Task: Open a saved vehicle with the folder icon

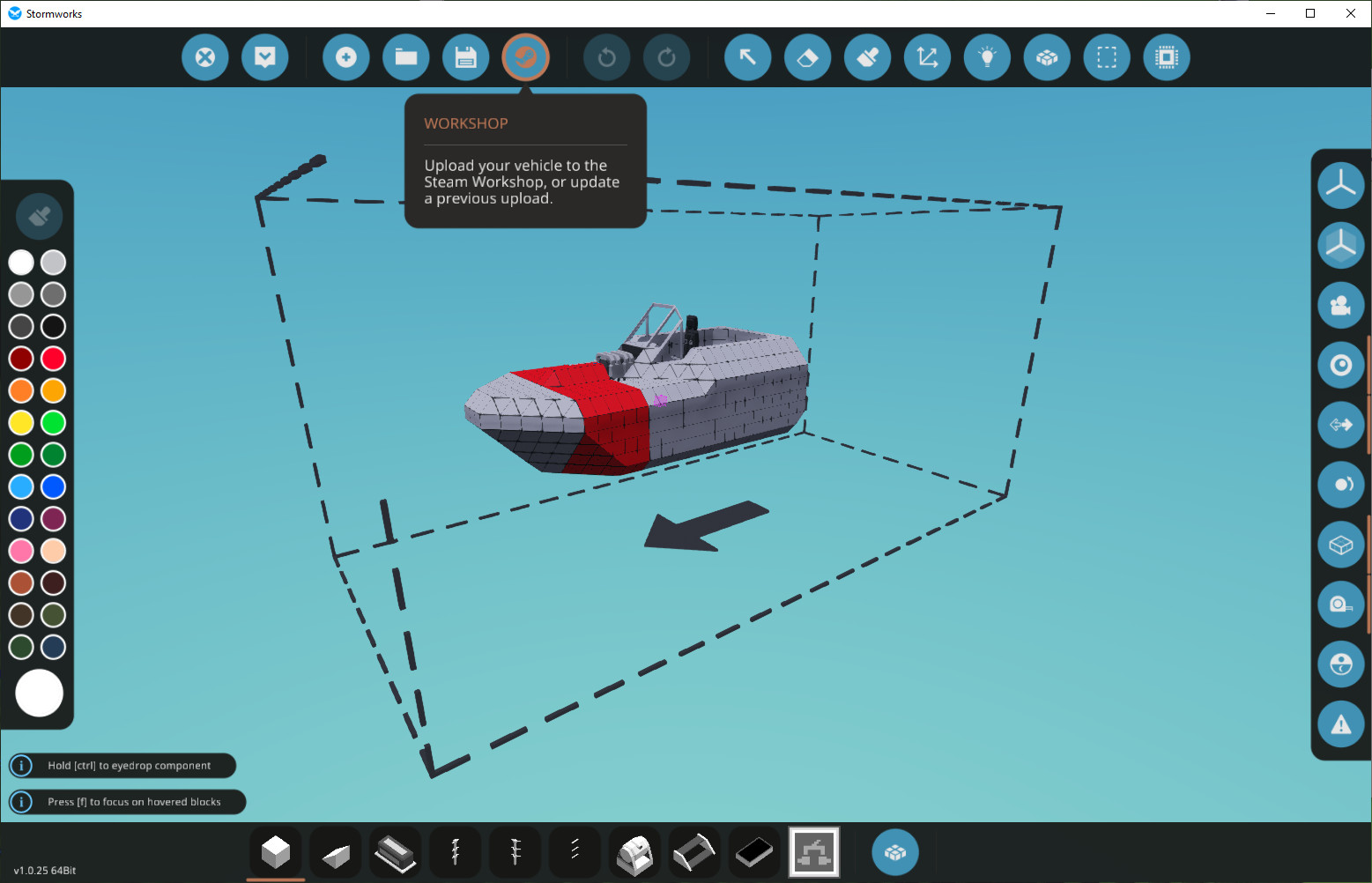Action: click(x=406, y=57)
